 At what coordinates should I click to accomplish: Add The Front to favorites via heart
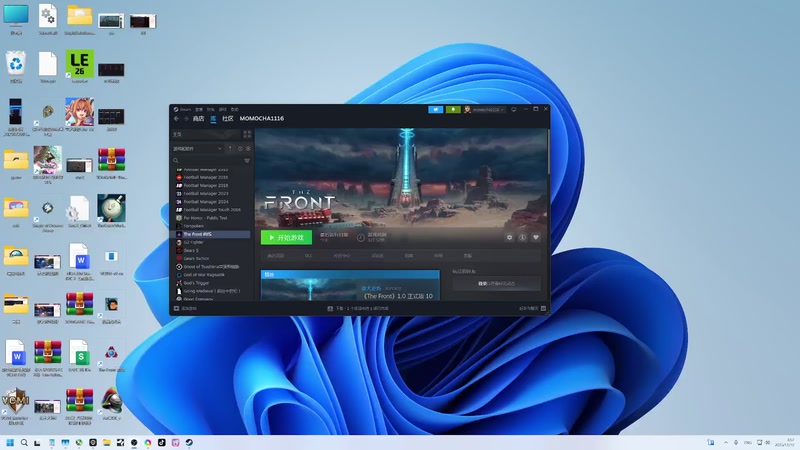[536, 237]
